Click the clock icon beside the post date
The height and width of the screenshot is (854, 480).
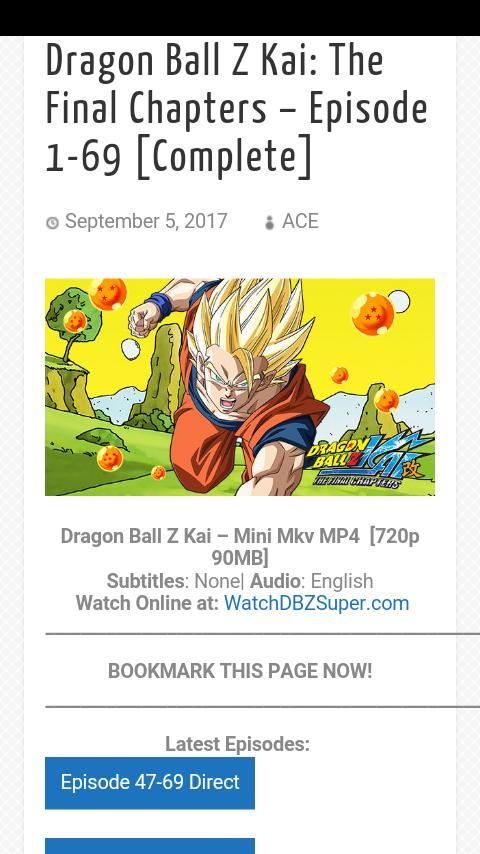(52, 222)
